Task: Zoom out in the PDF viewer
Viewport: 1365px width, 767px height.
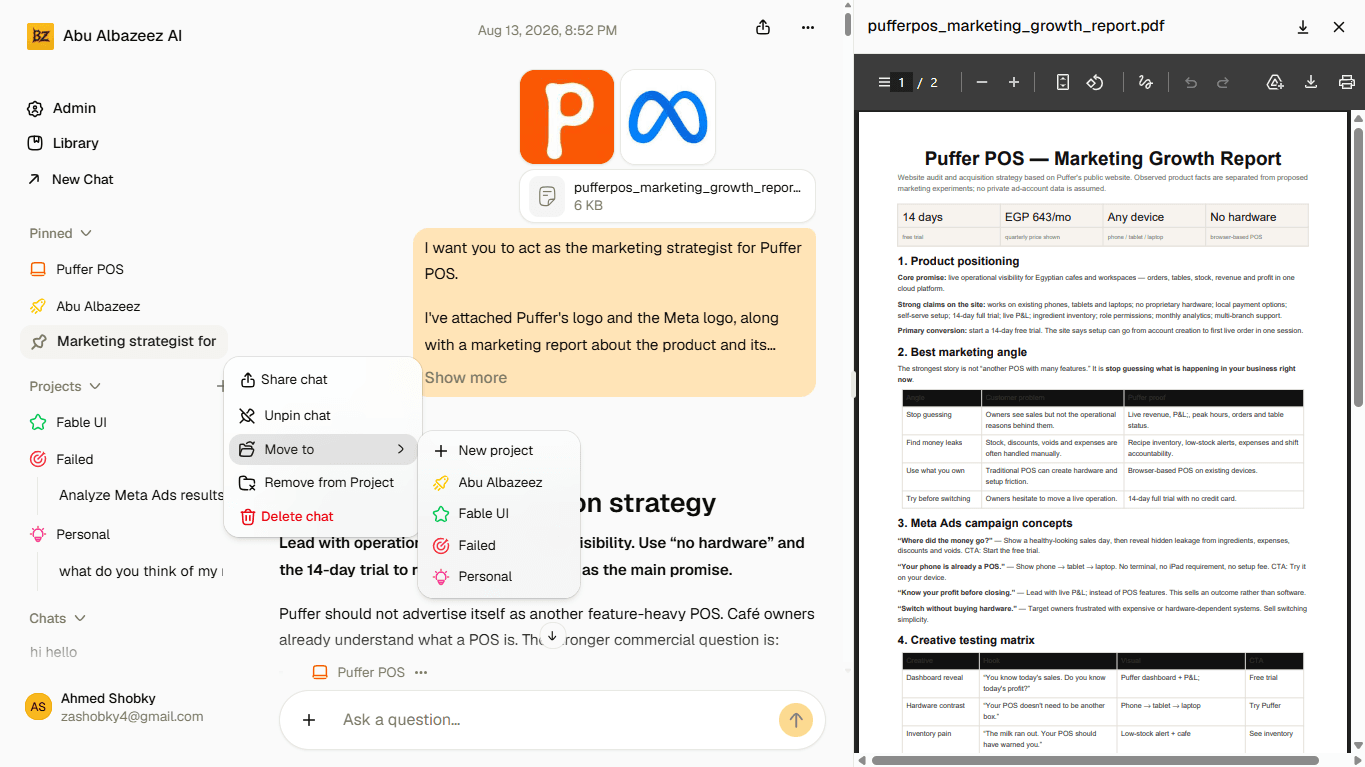Action: click(982, 82)
